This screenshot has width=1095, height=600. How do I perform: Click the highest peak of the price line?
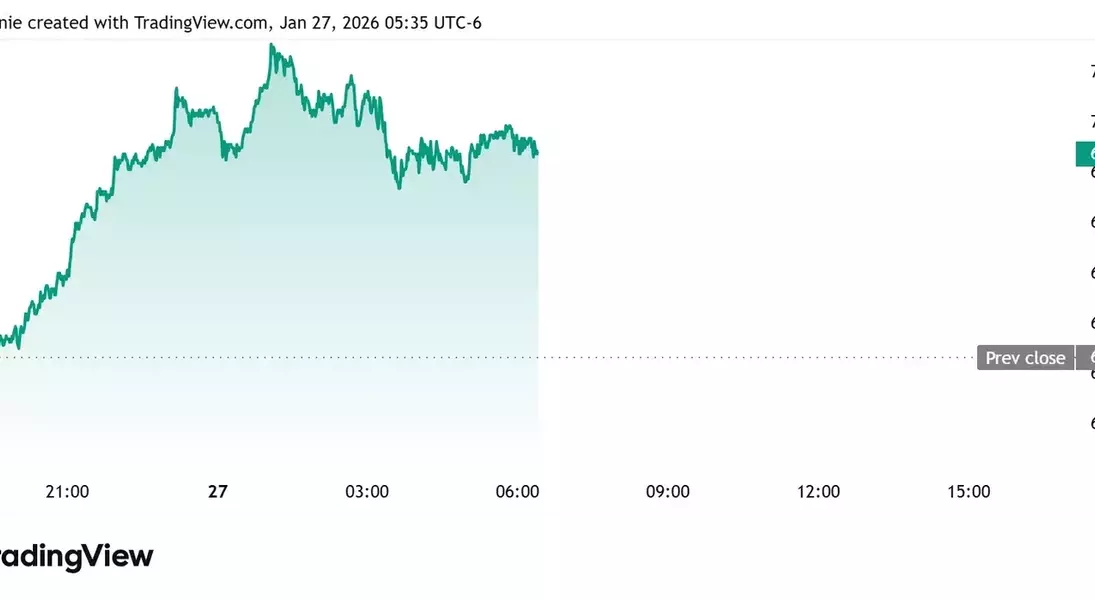[272, 46]
